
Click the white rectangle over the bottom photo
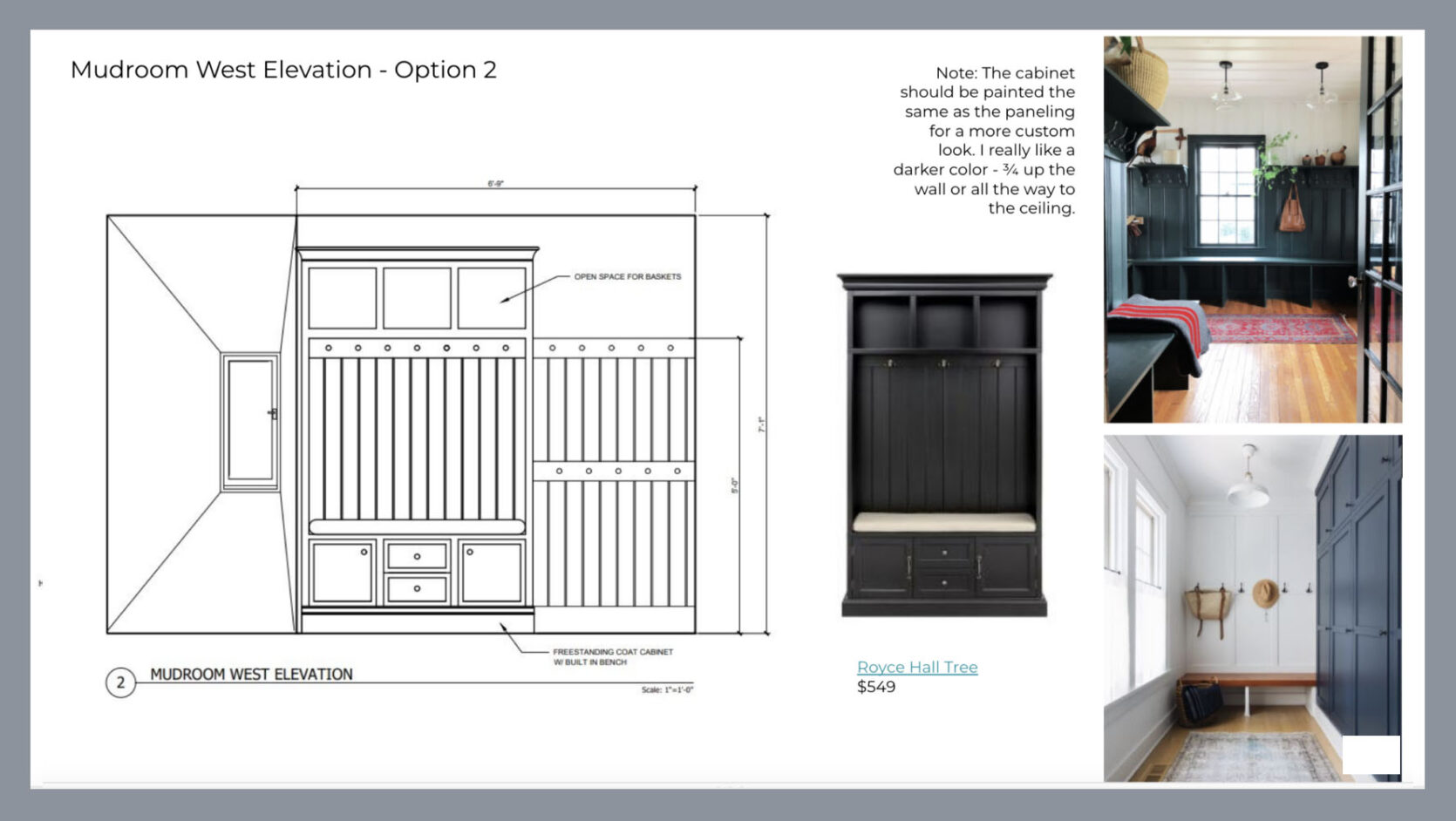pyautogui.click(x=1371, y=755)
